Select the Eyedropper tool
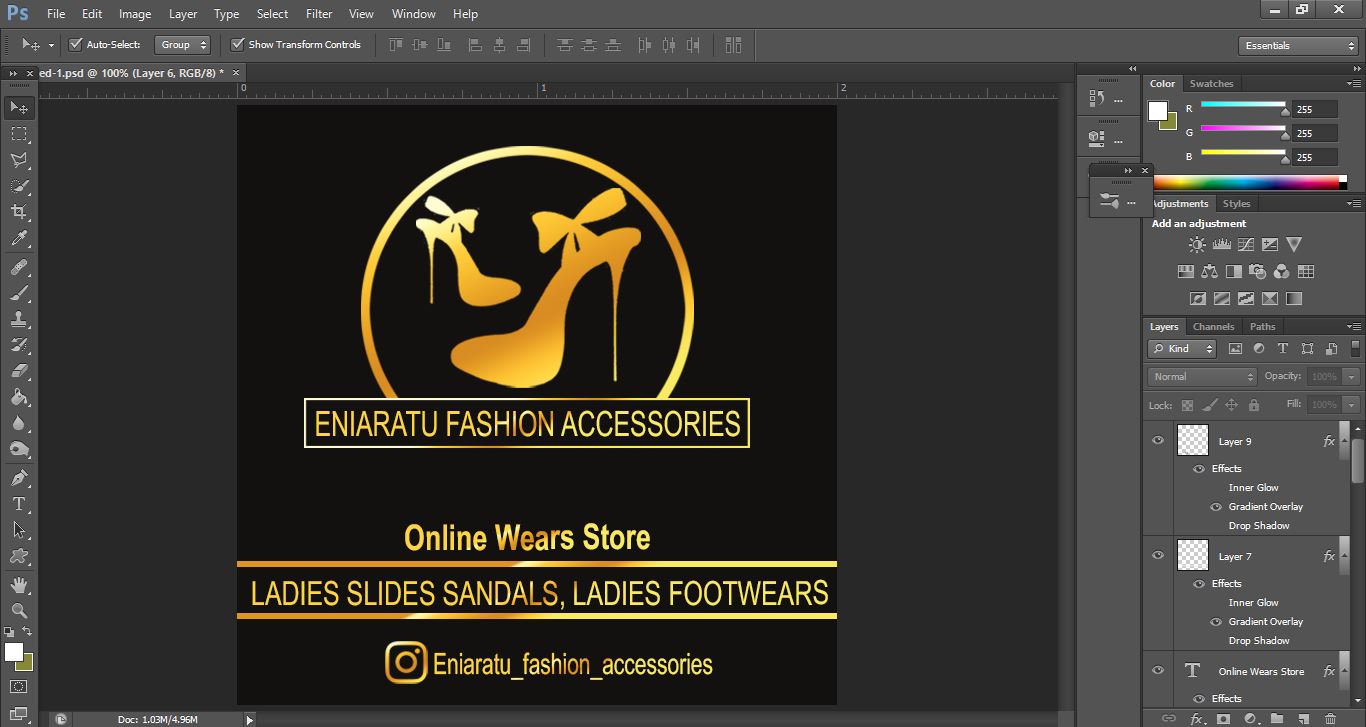 tap(19, 238)
